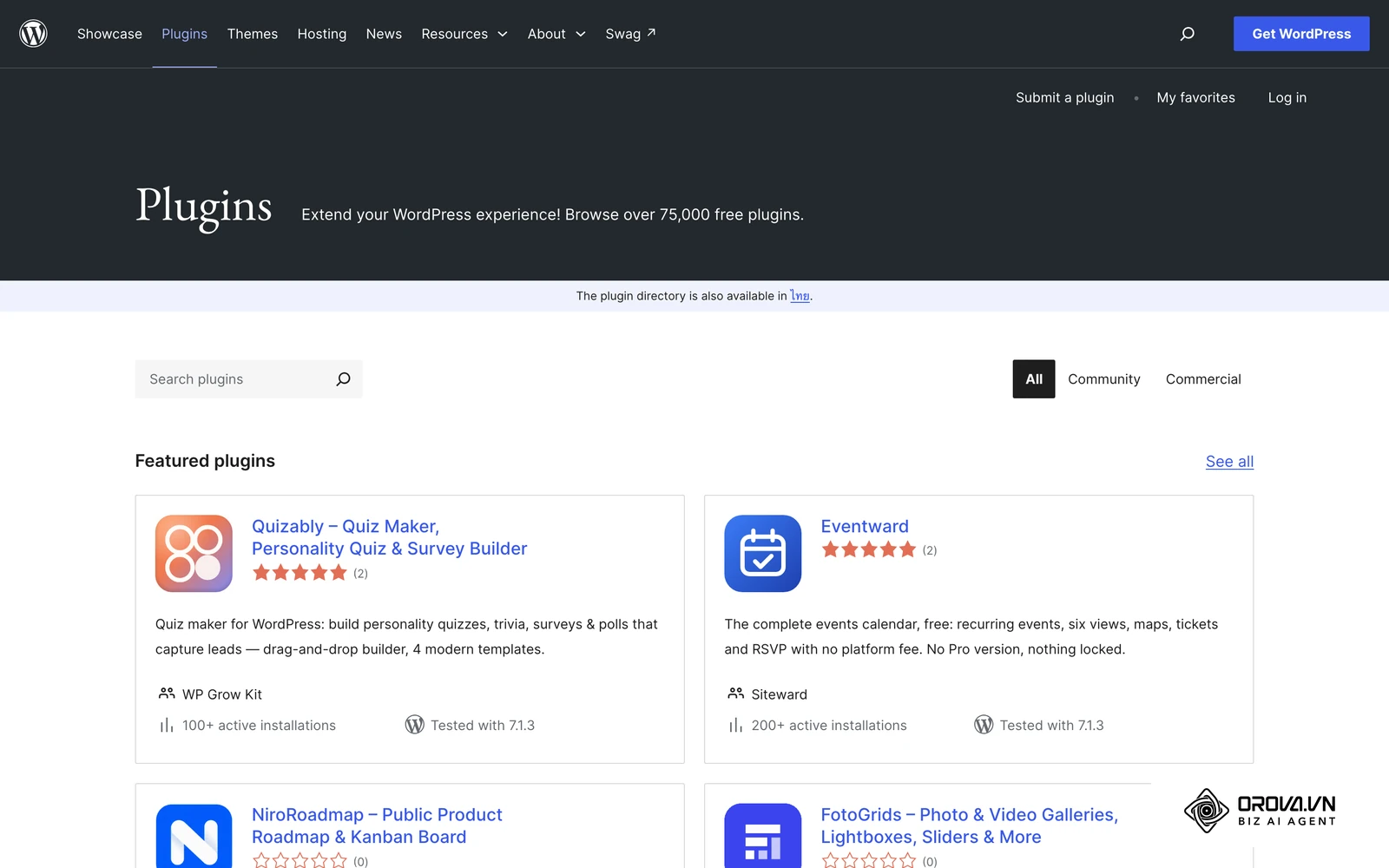Select the Community filter tab

coord(1104,379)
